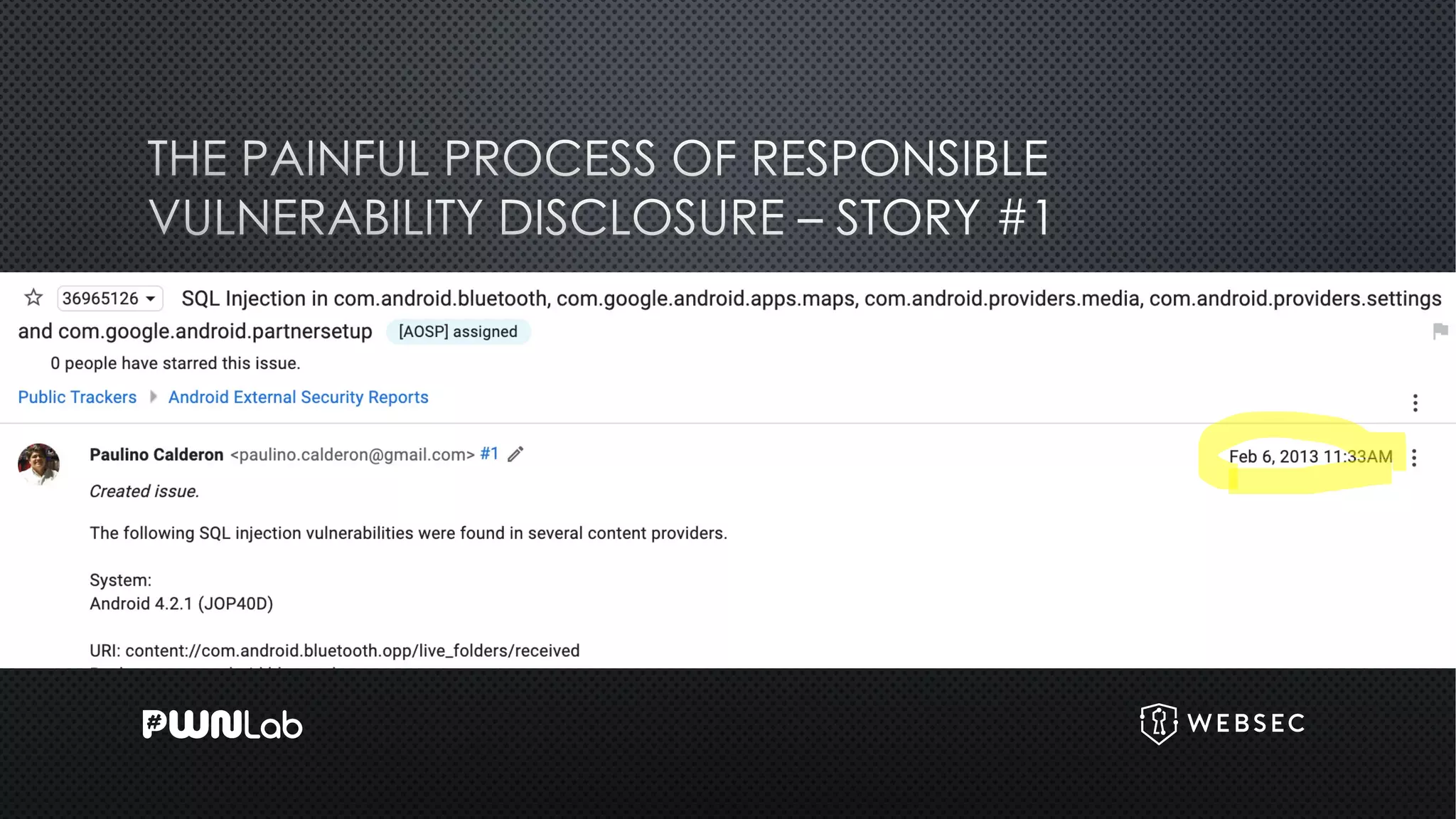Open the comment #1 three-dot menu
The width and height of the screenshot is (1456, 819).
(1414, 458)
